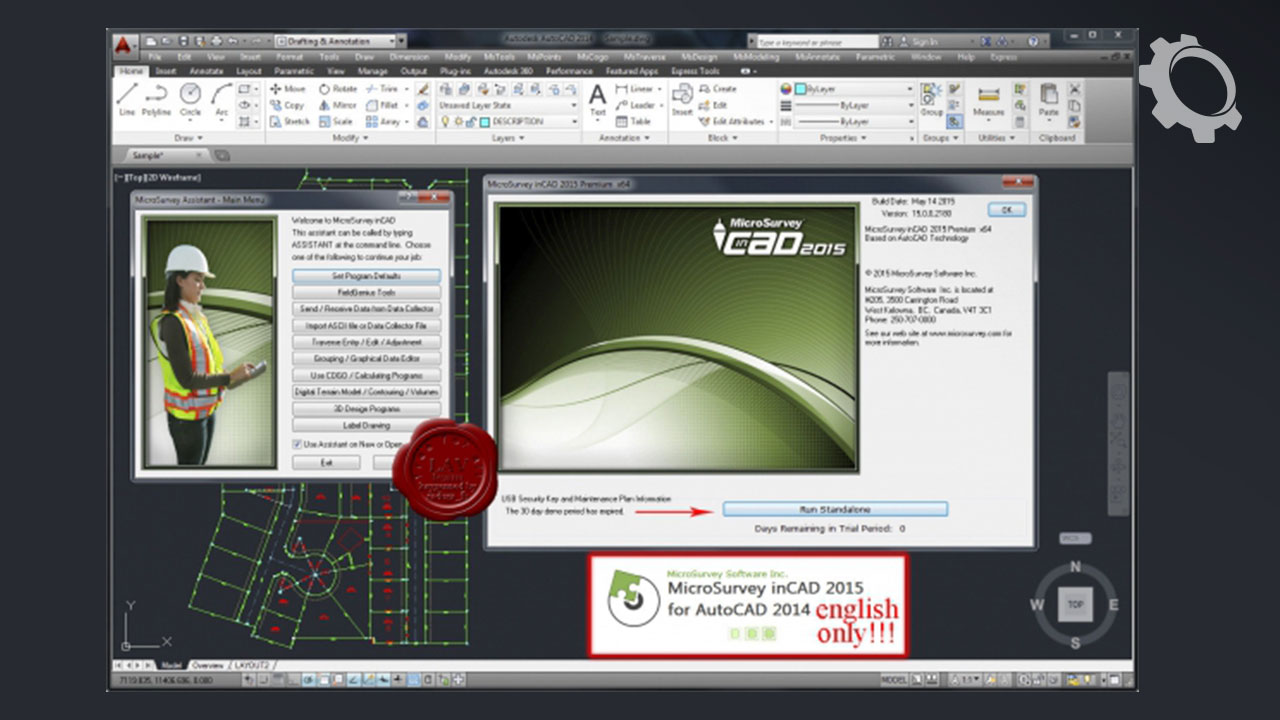Click the Group tool icon

pos(931,99)
